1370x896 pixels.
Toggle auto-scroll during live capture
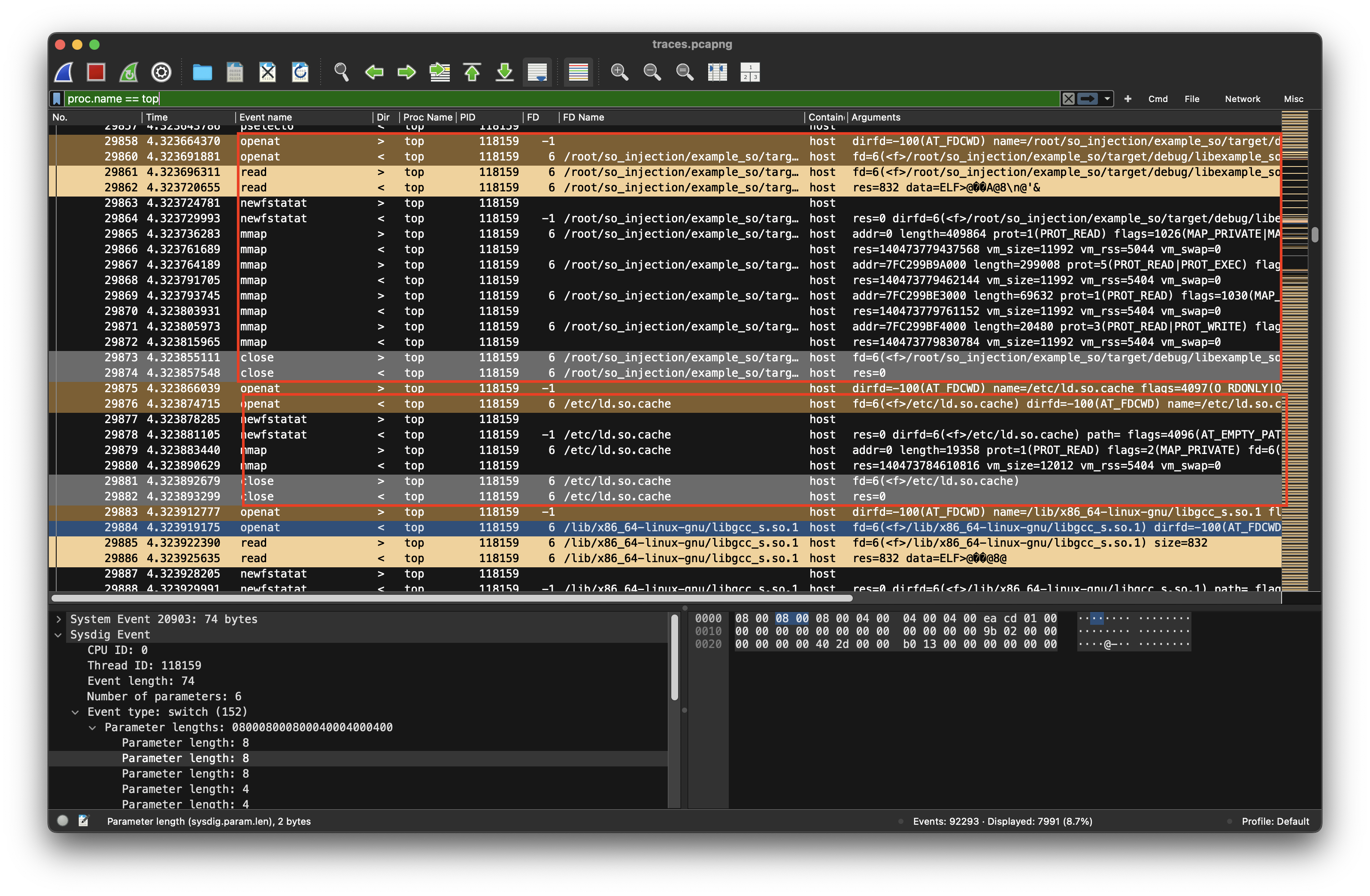(537, 72)
